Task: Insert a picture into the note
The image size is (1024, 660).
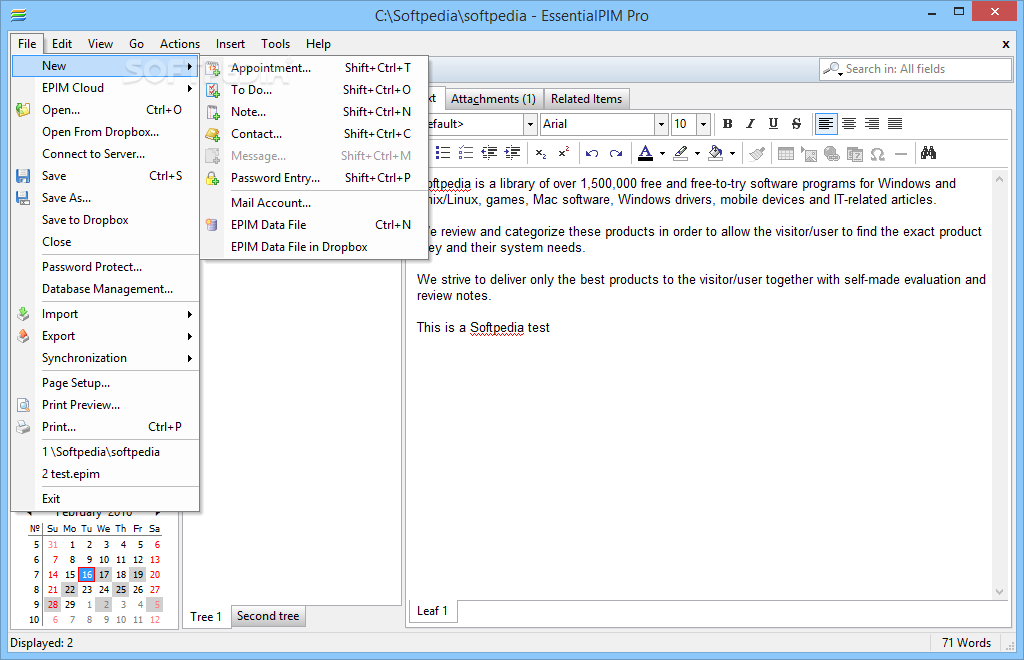Action: tap(809, 153)
